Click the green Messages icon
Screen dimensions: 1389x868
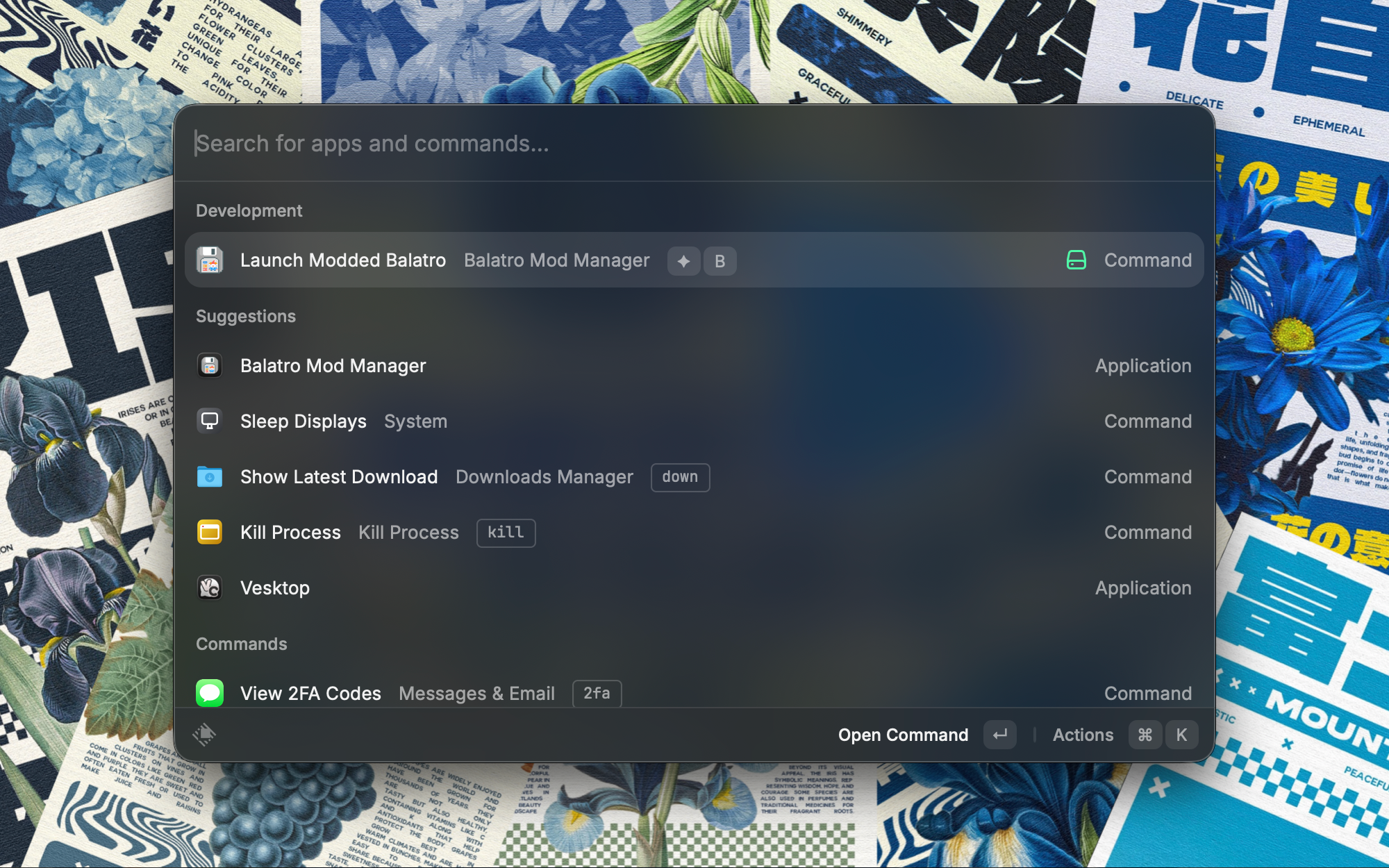point(210,693)
